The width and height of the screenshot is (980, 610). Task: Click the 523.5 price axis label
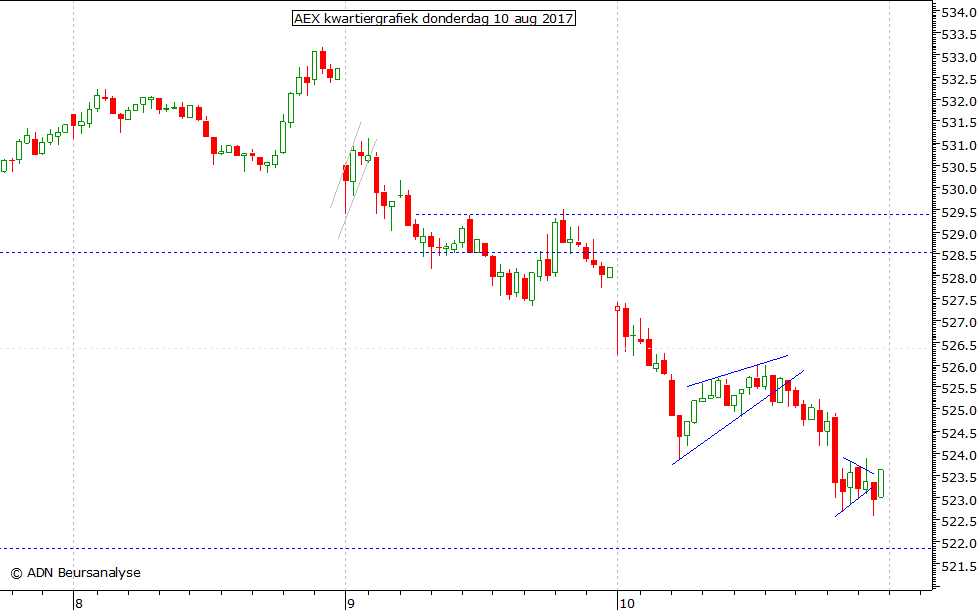[x=959, y=478]
